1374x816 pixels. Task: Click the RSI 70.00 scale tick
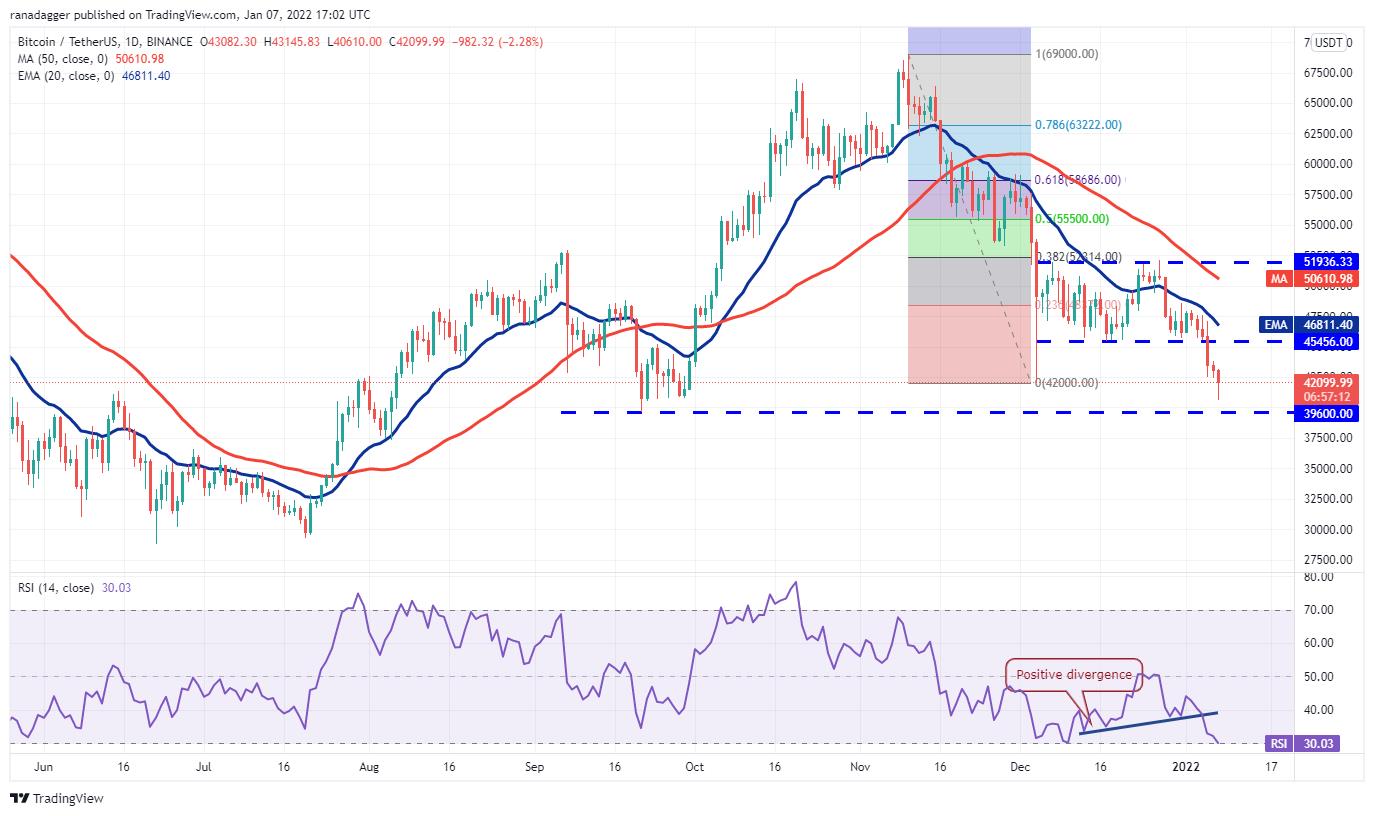[x=1317, y=609]
